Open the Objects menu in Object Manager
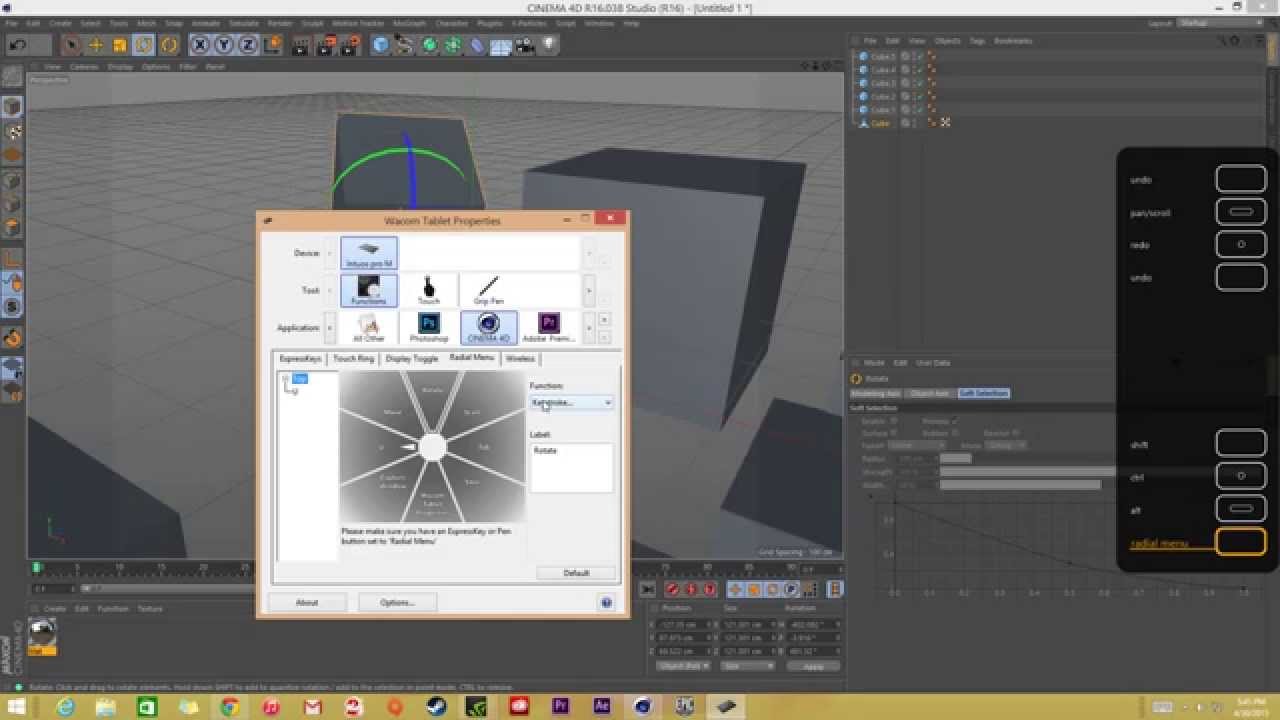 pos(947,41)
